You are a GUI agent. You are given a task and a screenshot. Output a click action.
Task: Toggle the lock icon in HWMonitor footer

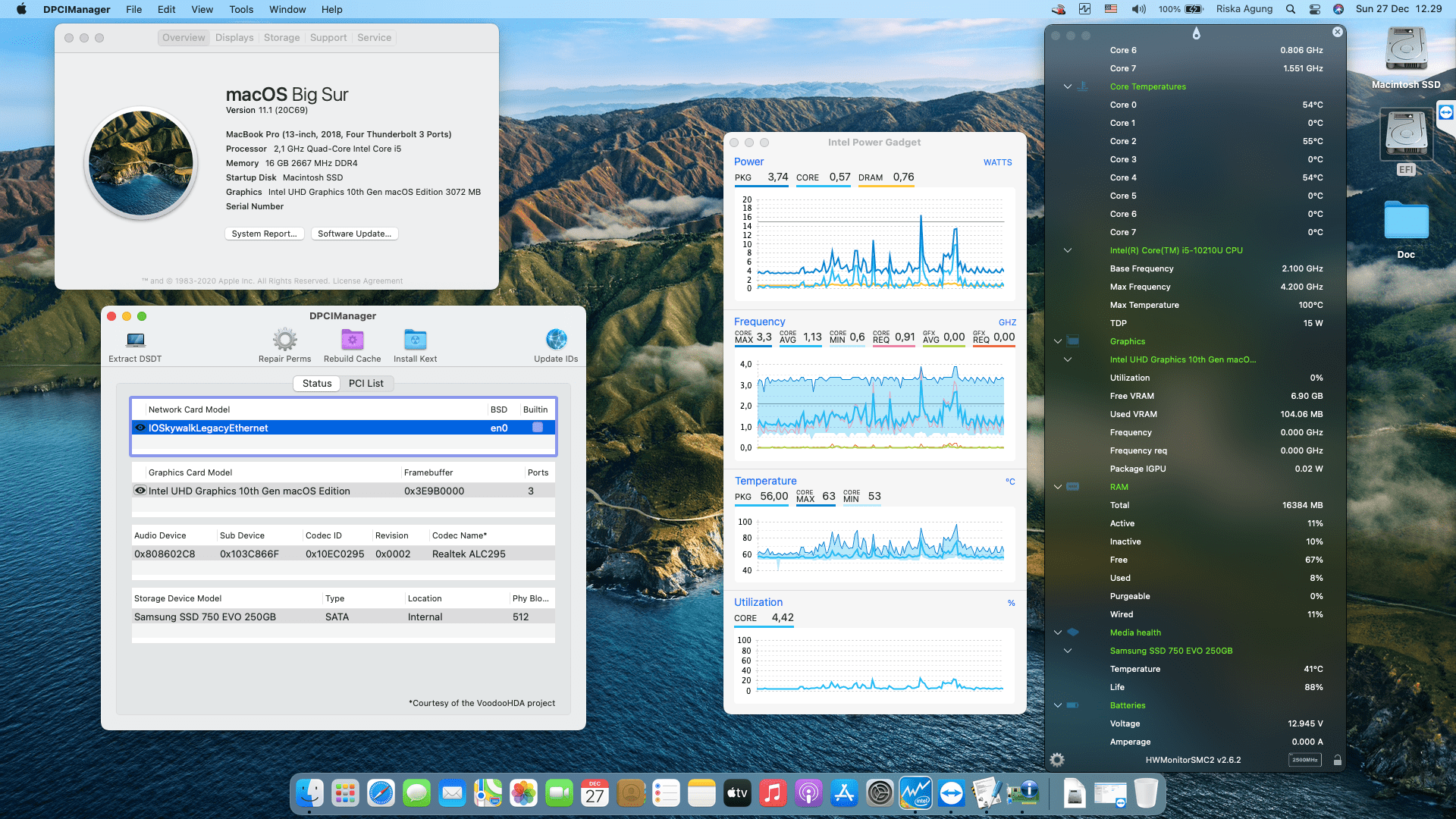point(1338,760)
